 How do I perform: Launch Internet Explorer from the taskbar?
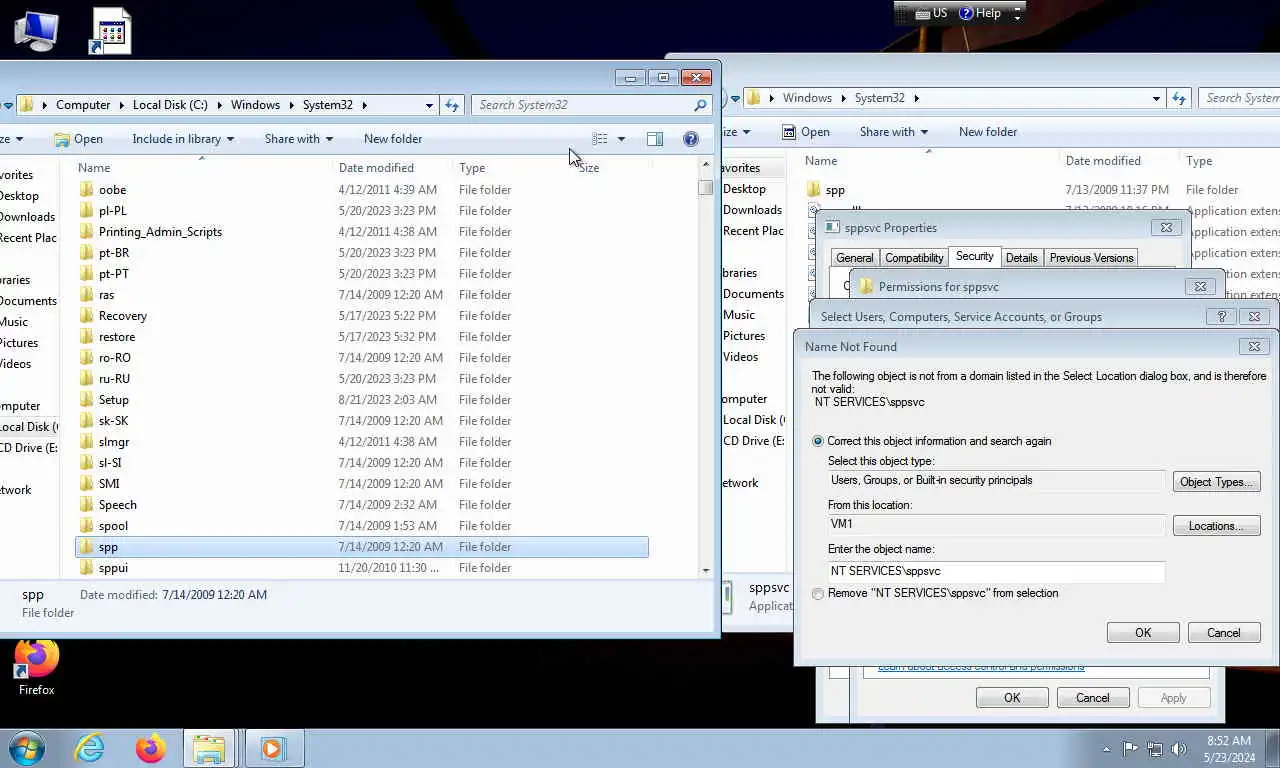click(89, 748)
